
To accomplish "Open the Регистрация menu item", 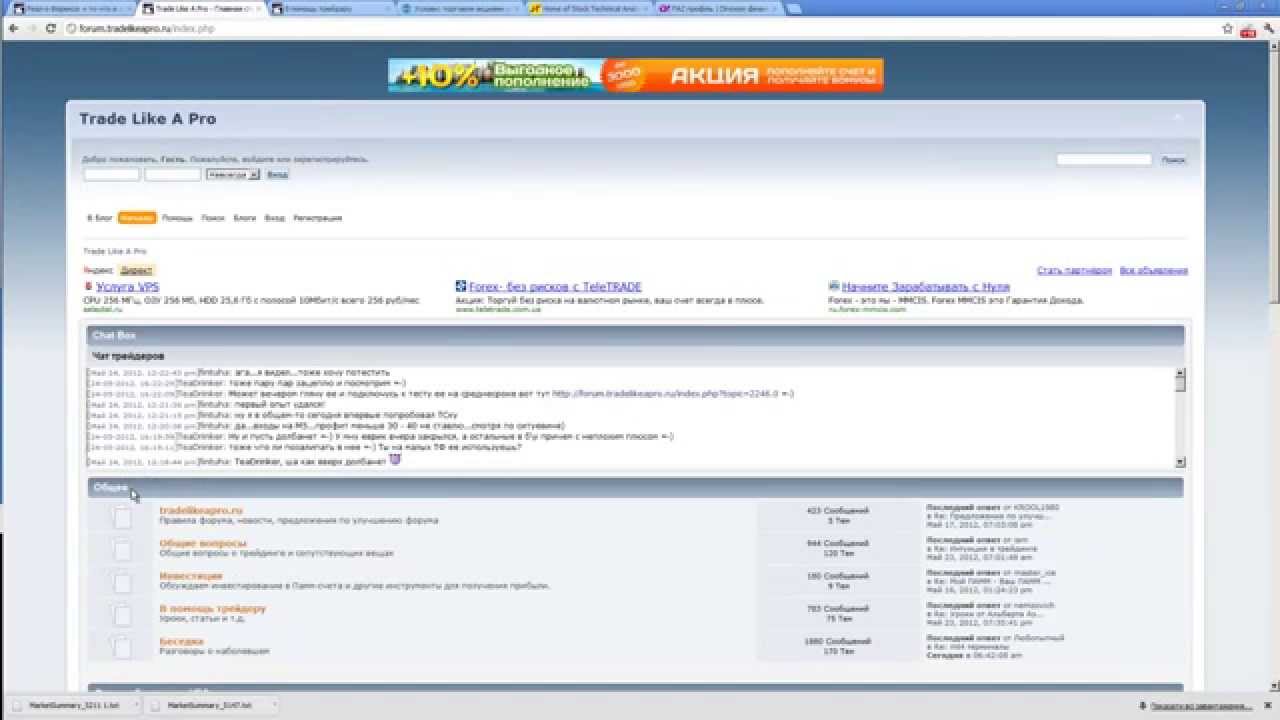I will (x=318, y=218).
